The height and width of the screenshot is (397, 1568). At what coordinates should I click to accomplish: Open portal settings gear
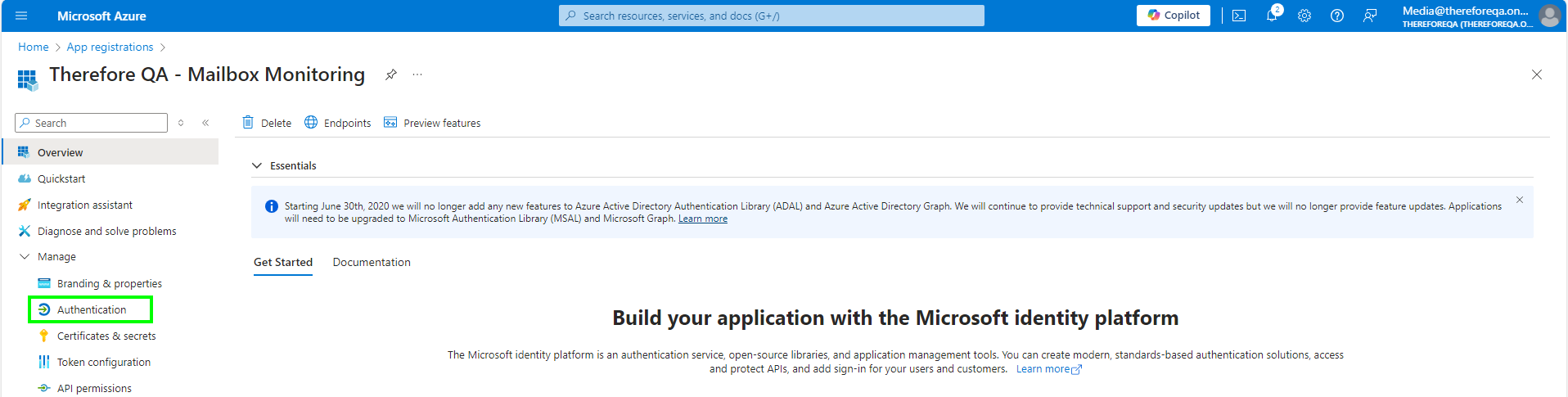[x=1304, y=16]
